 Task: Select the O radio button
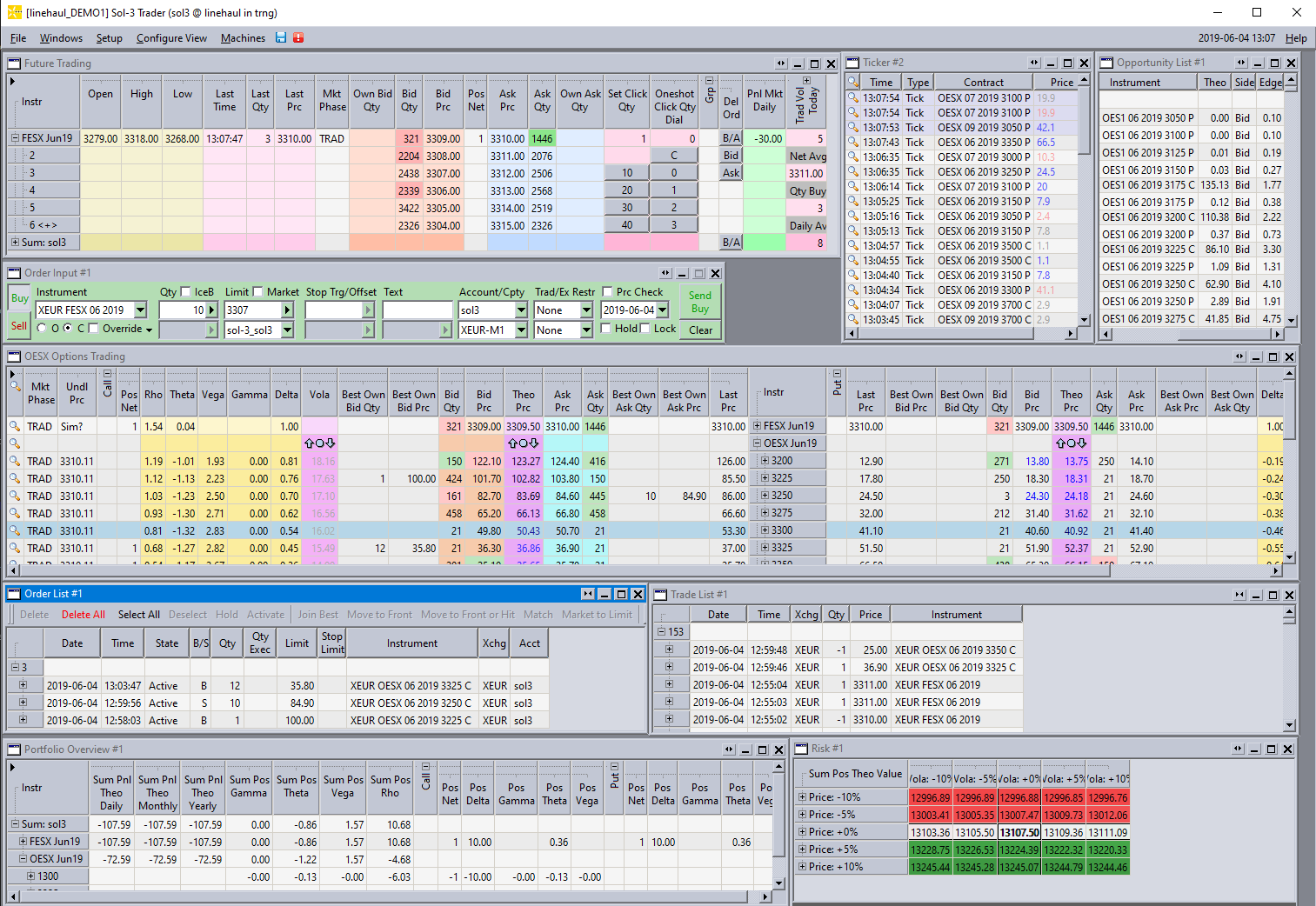(42, 329)
